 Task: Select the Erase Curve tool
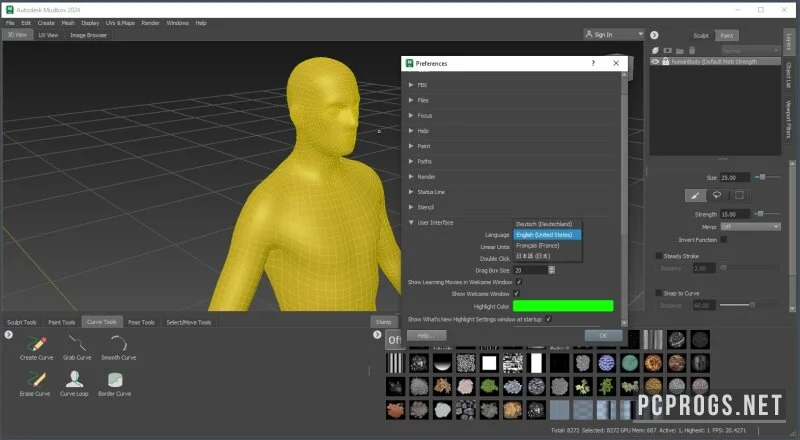point(35,384)
